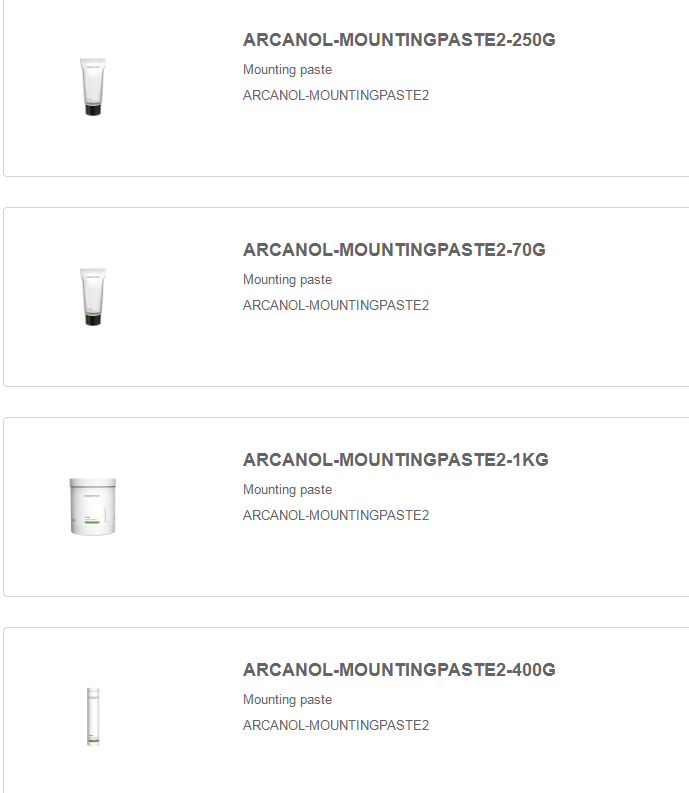Select ARCANOL-MOUNTINGPASTE2 series text in the 400G card
689x793 pixels.
(x=335, y=726)
